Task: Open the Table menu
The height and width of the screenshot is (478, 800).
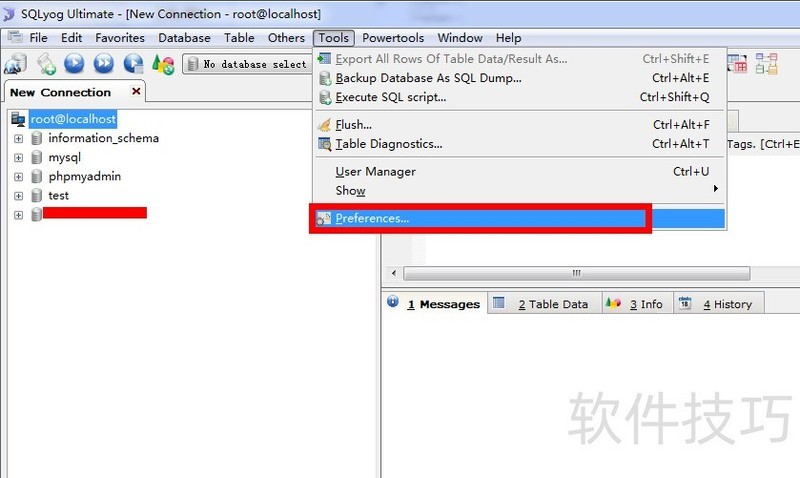Action: [x=239, y=38]
